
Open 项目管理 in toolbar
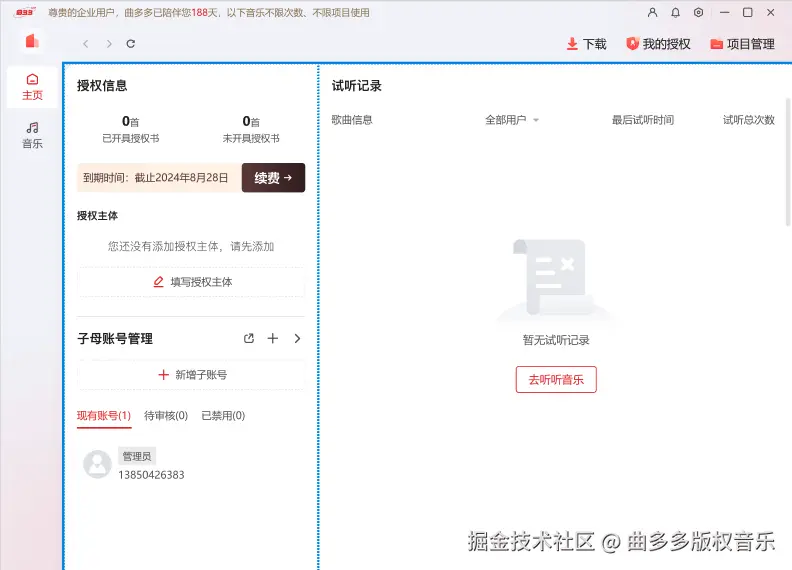click(742, 44)
